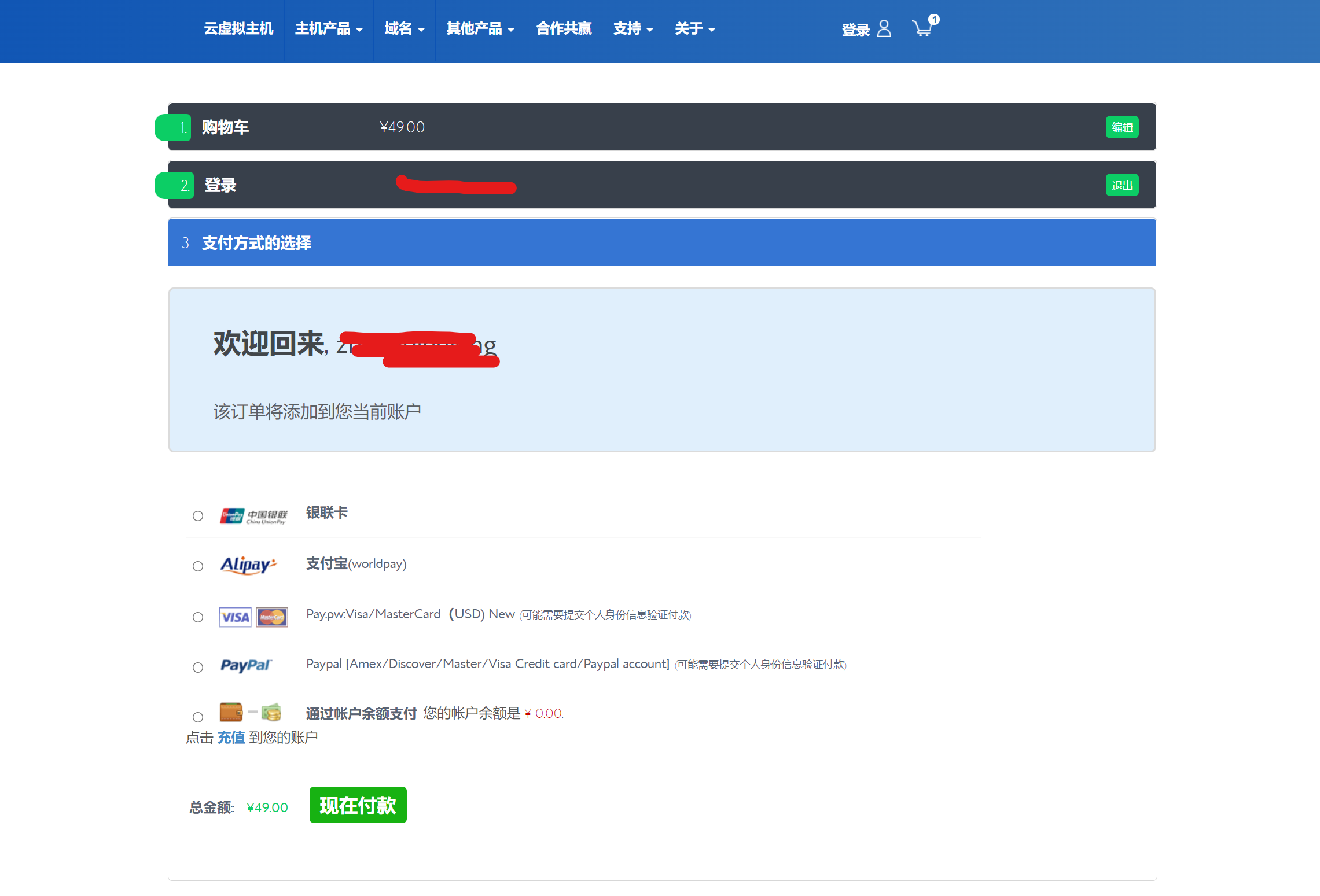Viewport: 1320px width, 896px height.
Task: Click the ¥ 0.00 account balance value
Action: pos(543,714)
